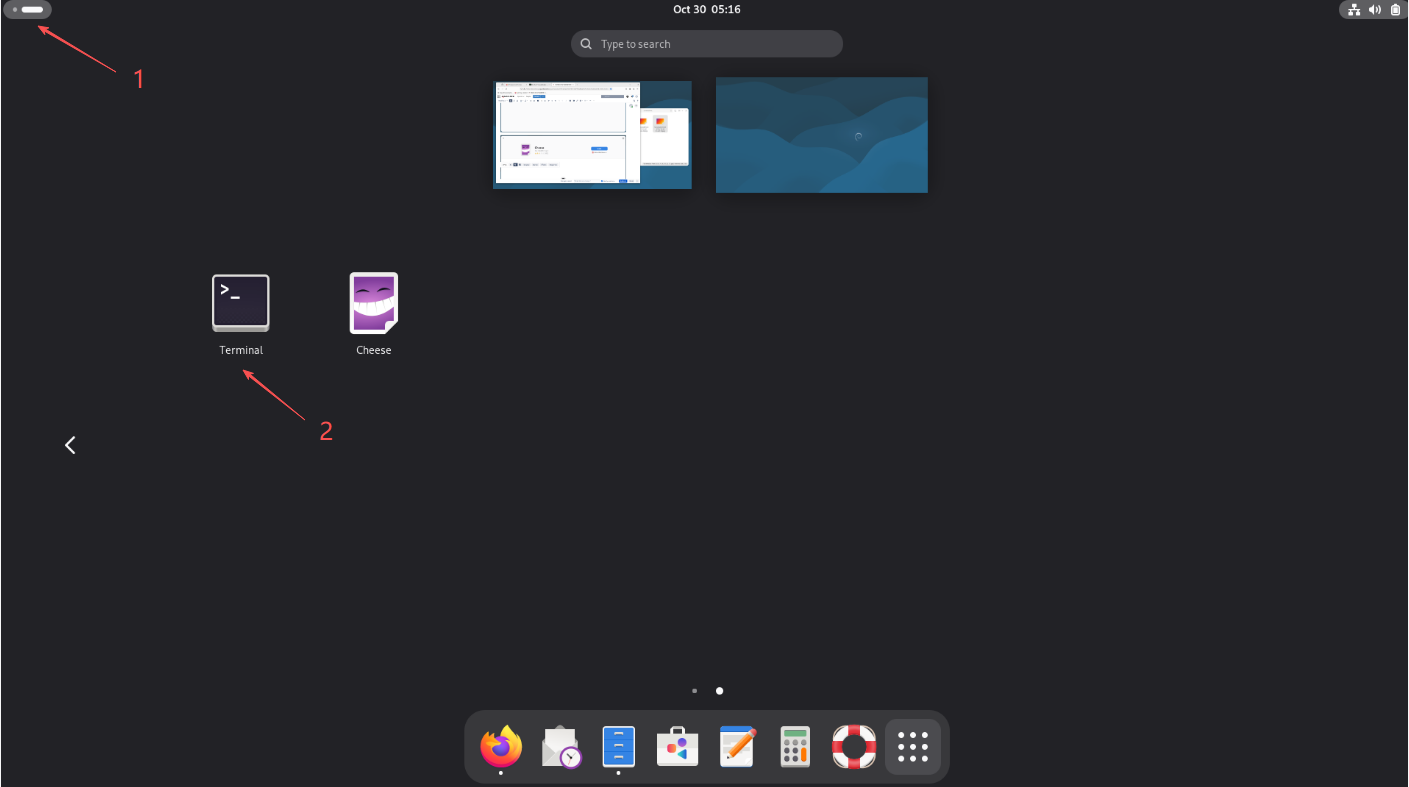1409x787 pixels.
Task: Click the network status icon
Action: [x=1354, y=10]
